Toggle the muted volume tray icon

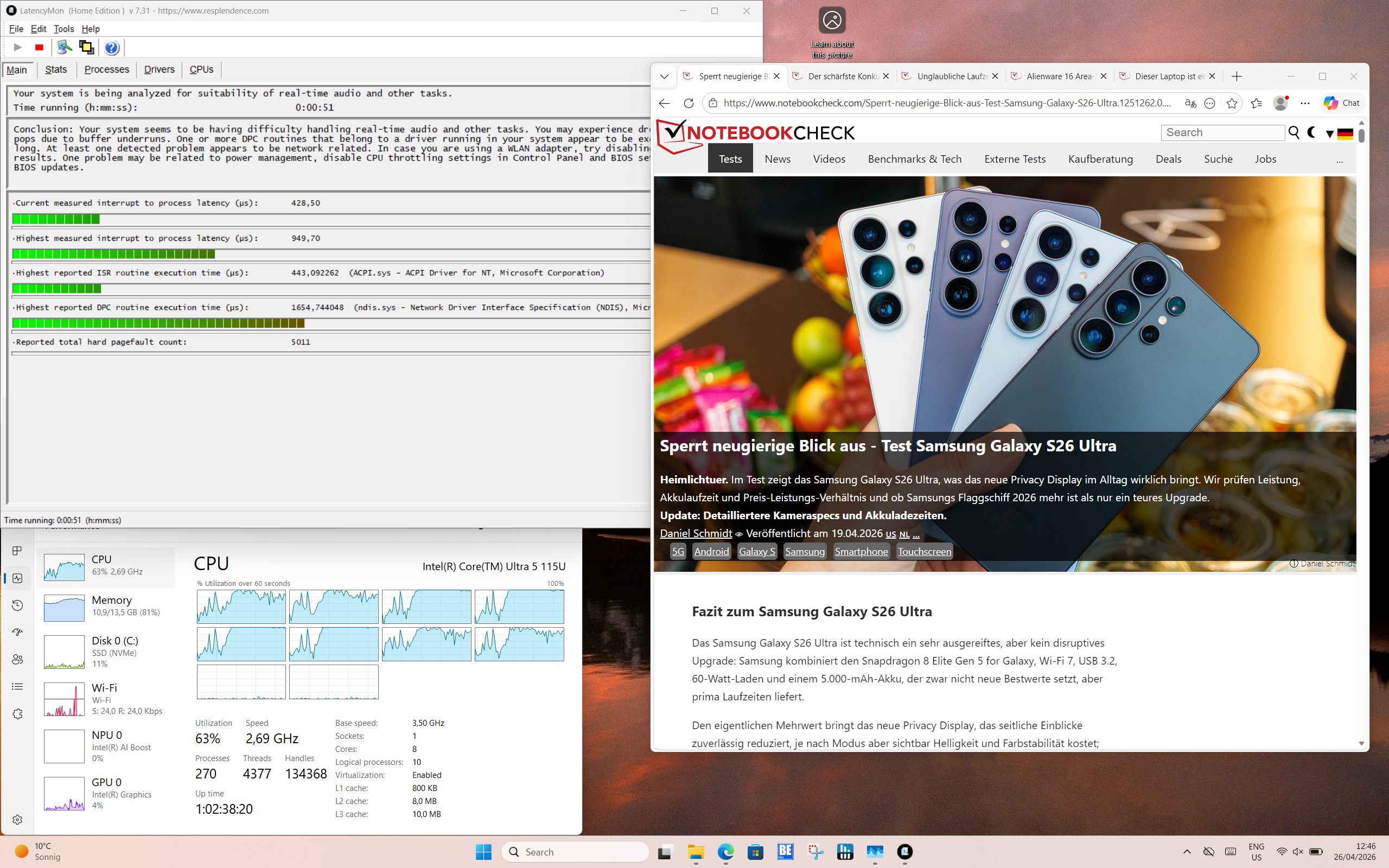click(1298, 851)
